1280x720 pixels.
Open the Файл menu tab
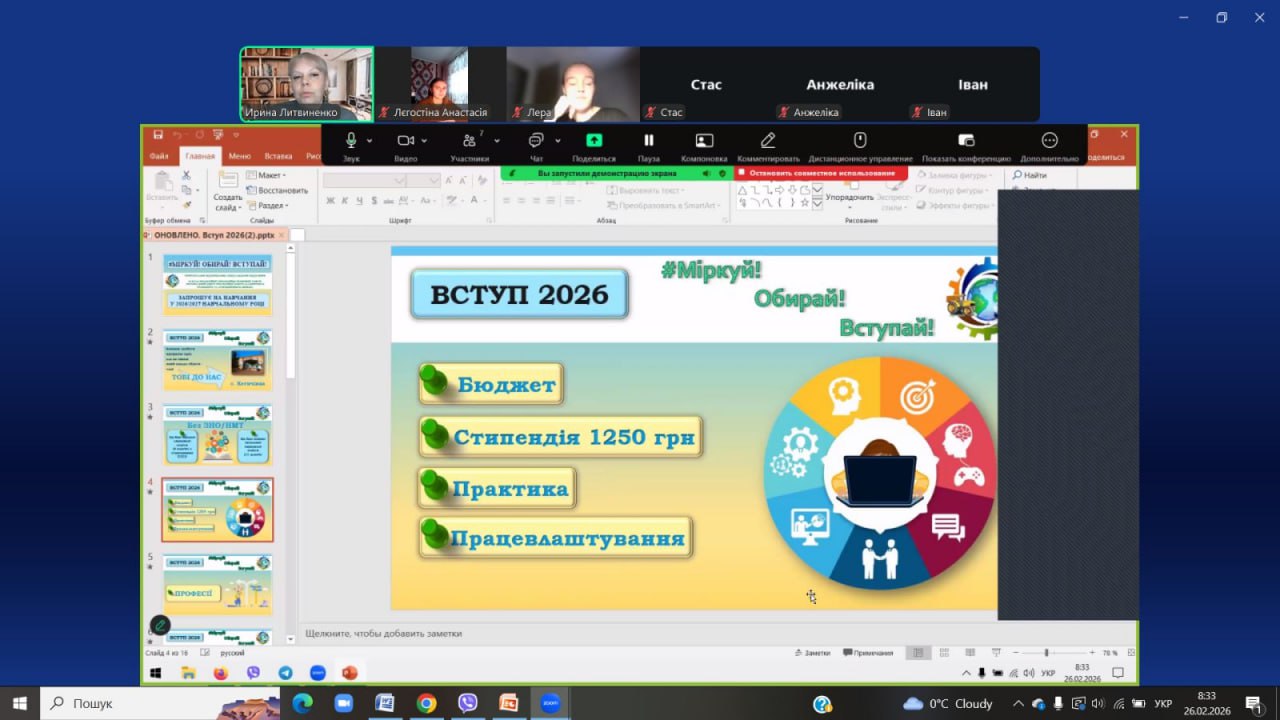159,156
